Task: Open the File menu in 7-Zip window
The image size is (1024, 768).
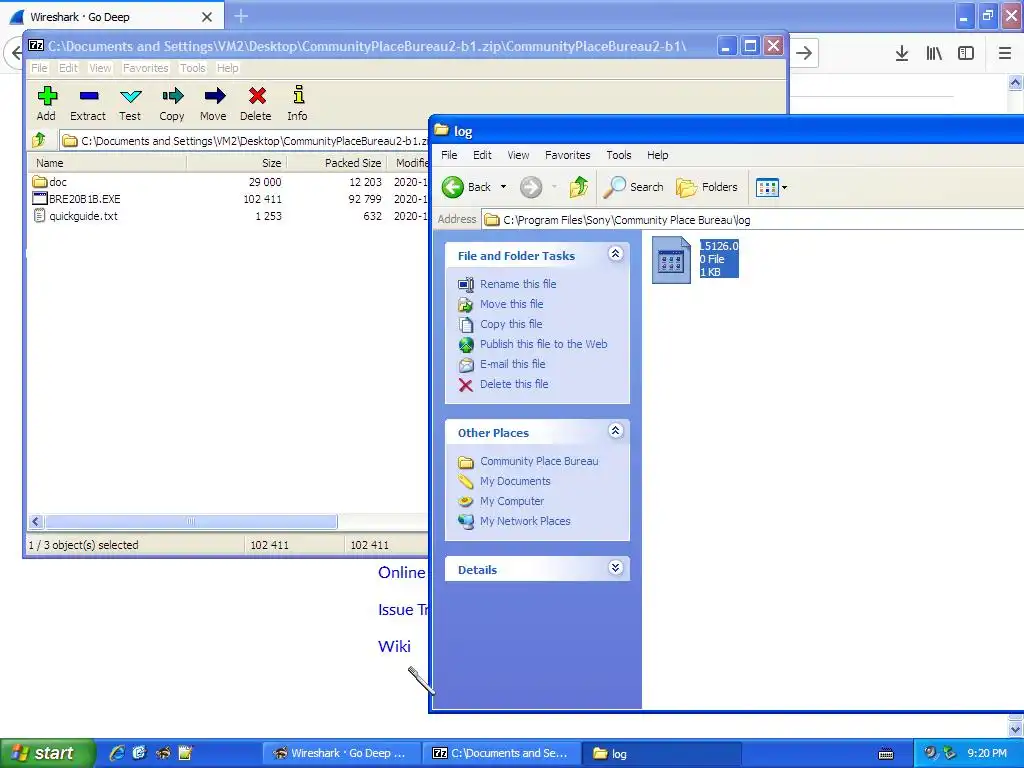Action: coord(39,68)
